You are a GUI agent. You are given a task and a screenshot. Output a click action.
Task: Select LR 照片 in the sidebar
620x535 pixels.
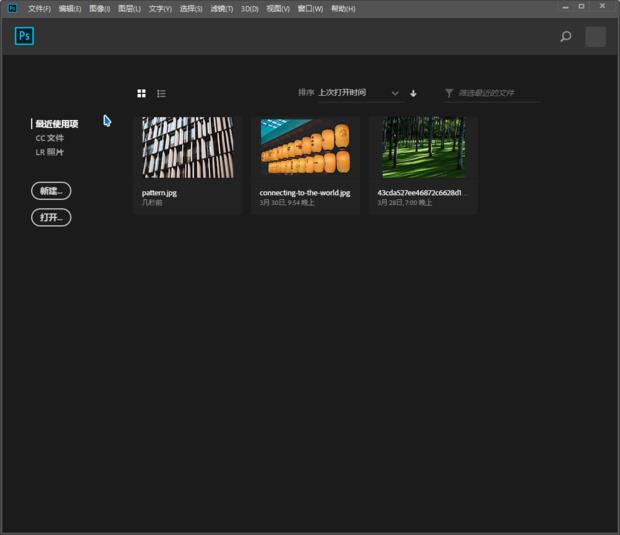pos(50,152)
